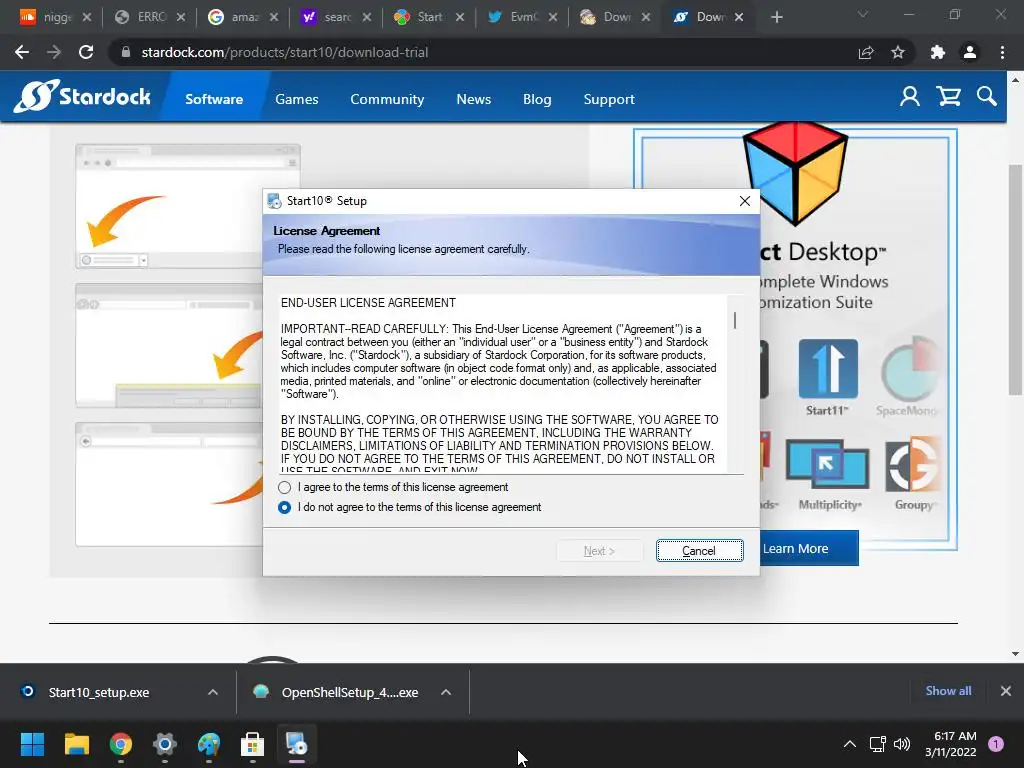This screenshot has width=1024, height=768.
Task: Open Chrome from the taskbar
Action: tap(121, 744)
